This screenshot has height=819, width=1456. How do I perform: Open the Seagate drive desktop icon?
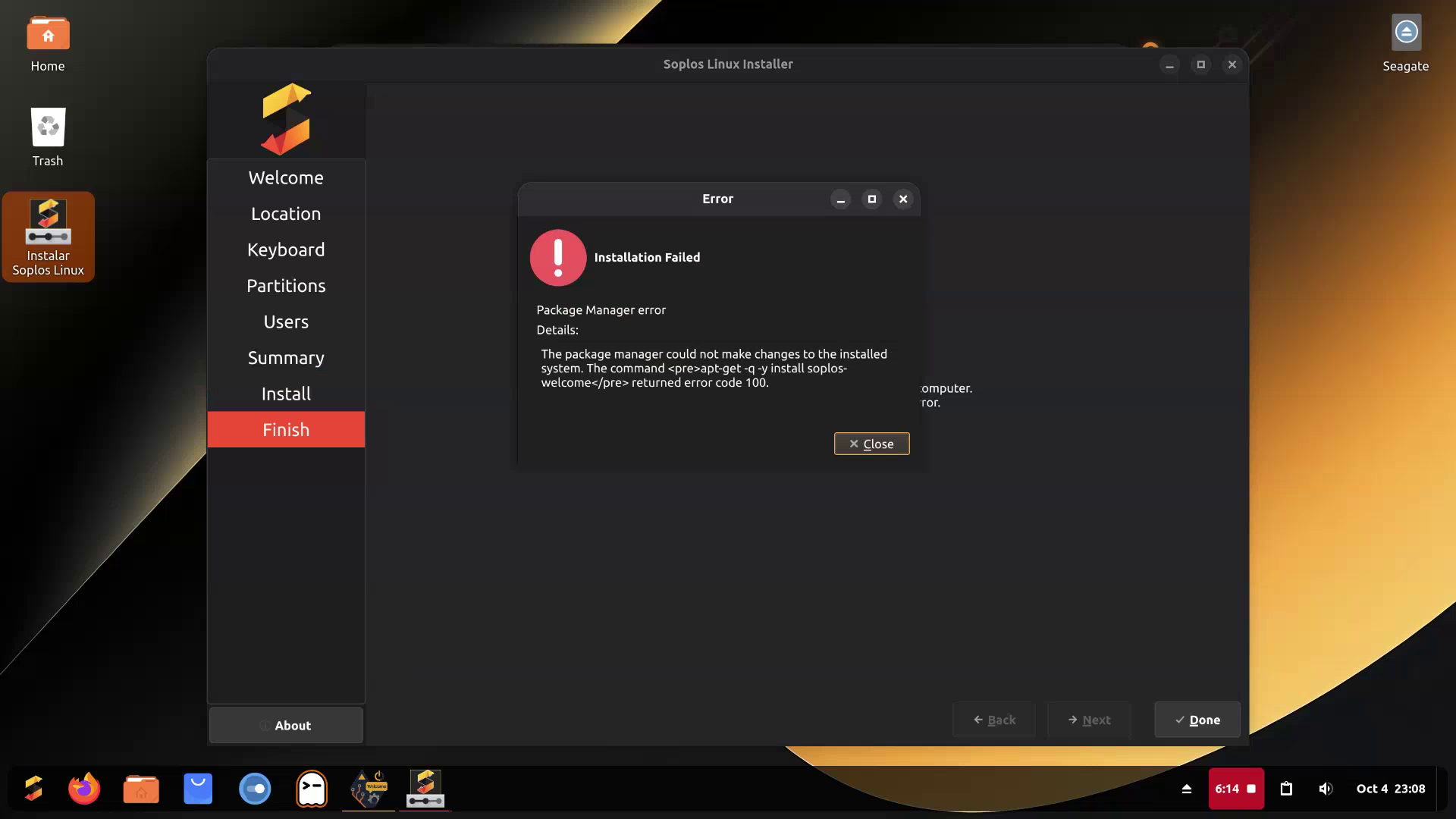pos(1405,44)
